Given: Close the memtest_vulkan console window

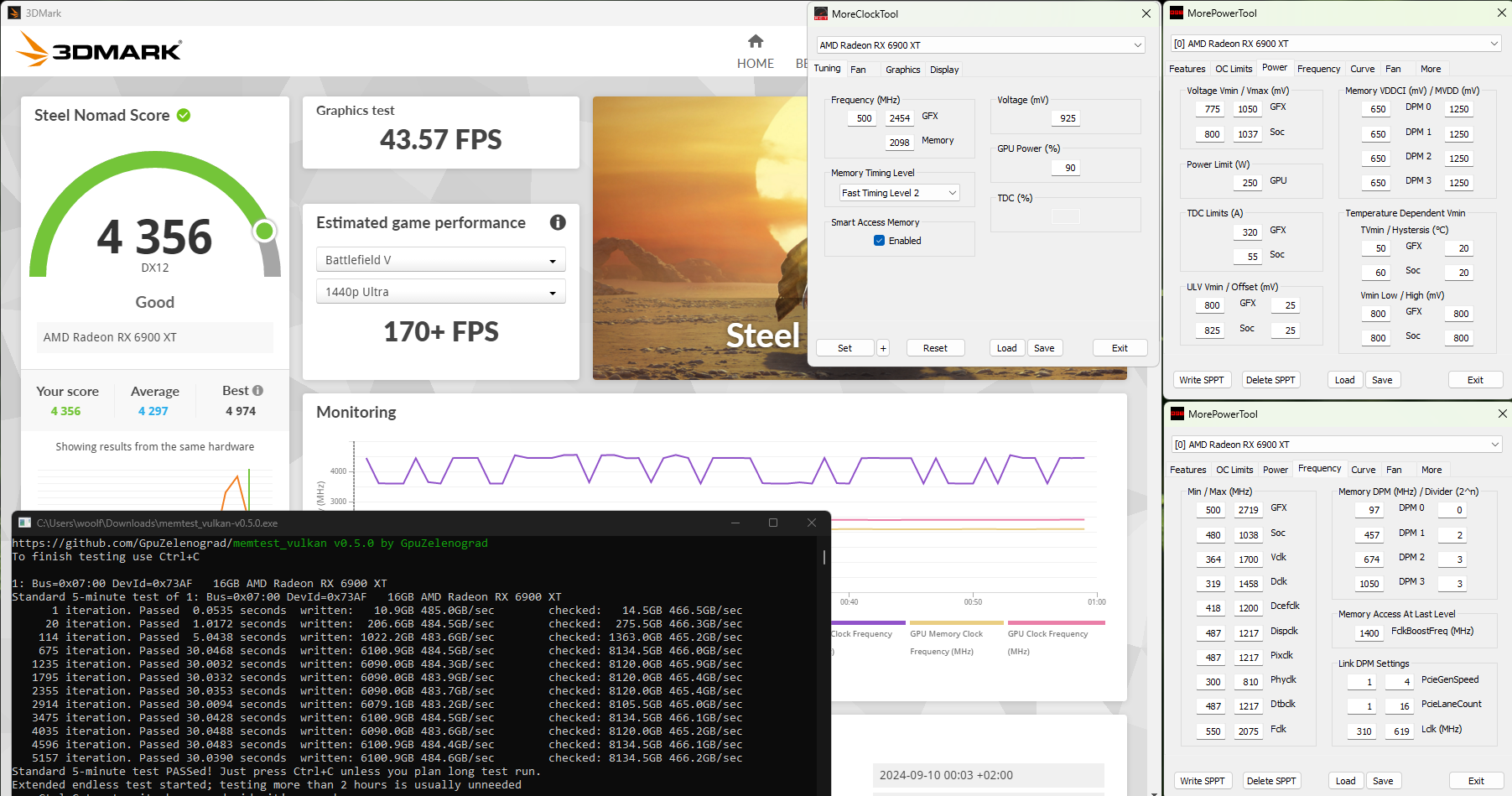Looking at the screenshot, I should [811, 523].
